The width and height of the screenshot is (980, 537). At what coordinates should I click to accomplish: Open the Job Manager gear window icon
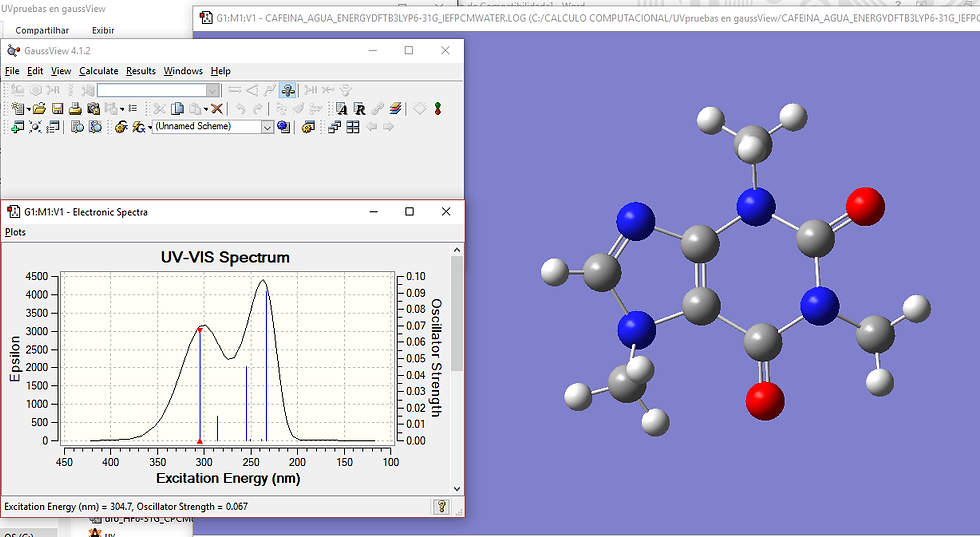tap(308, 127)
